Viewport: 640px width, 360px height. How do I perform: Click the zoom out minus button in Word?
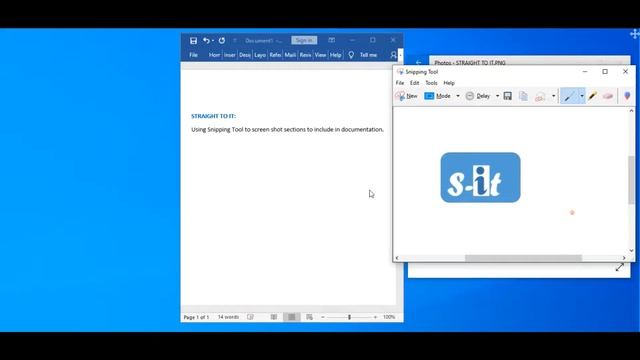pos(323,317)
